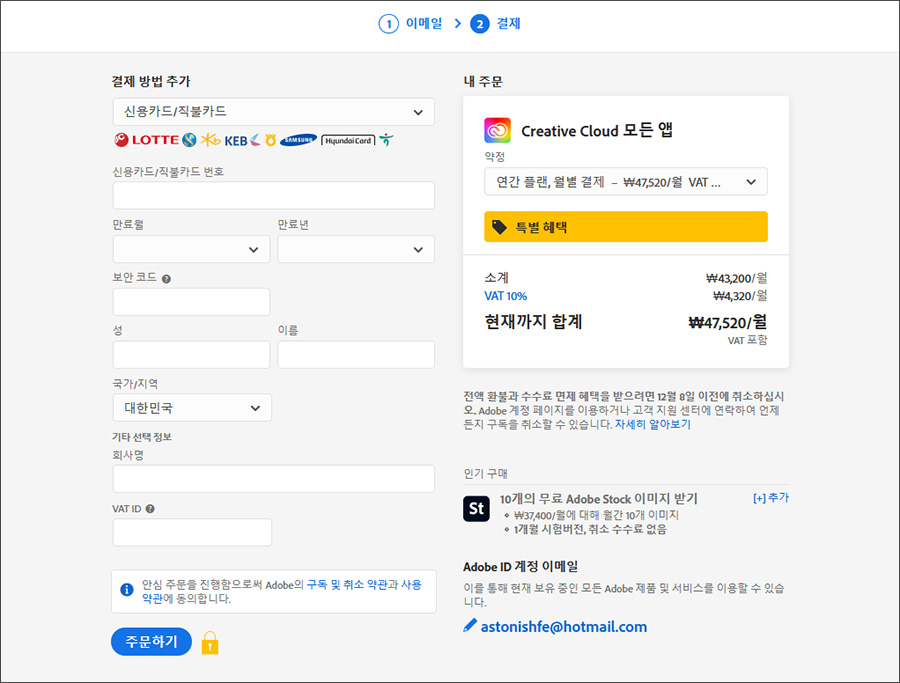Open the 연간 플랜, 월별 결제 plan dropdown
The width and height of the screenshot is (900, 683).
pyautogui.click(x=626, y=182)
